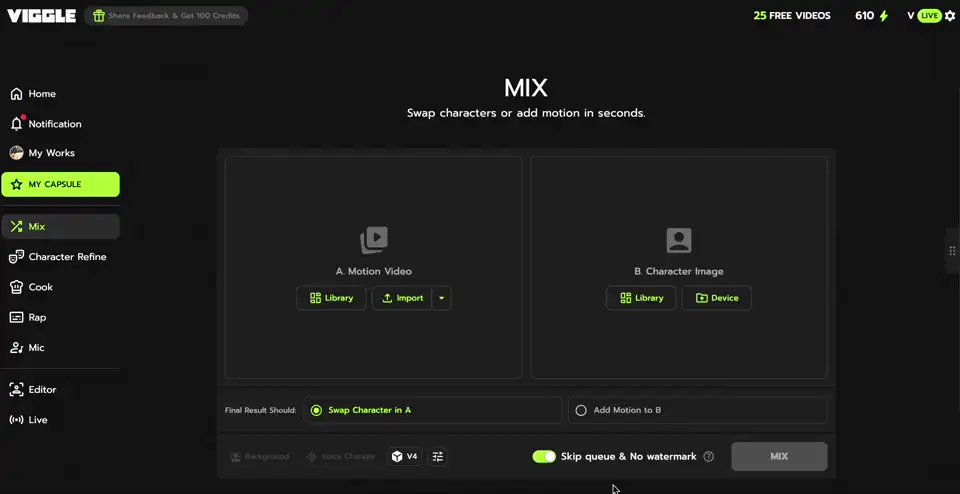The image size is (960, 494).
Task: Click the side panel drag handle
Action: coord(952,250)
